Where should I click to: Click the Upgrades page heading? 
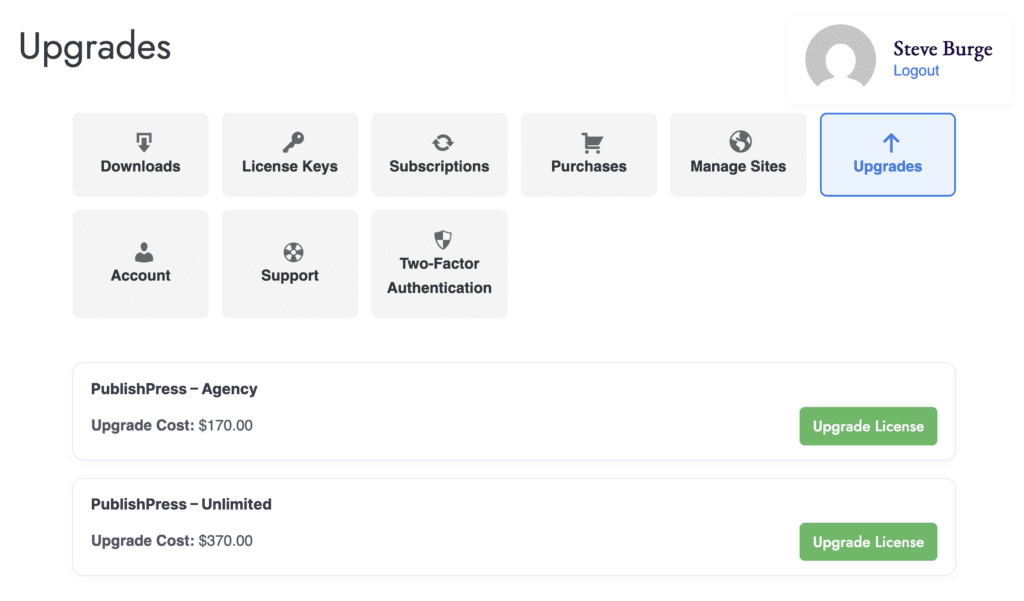coord(95,46)
